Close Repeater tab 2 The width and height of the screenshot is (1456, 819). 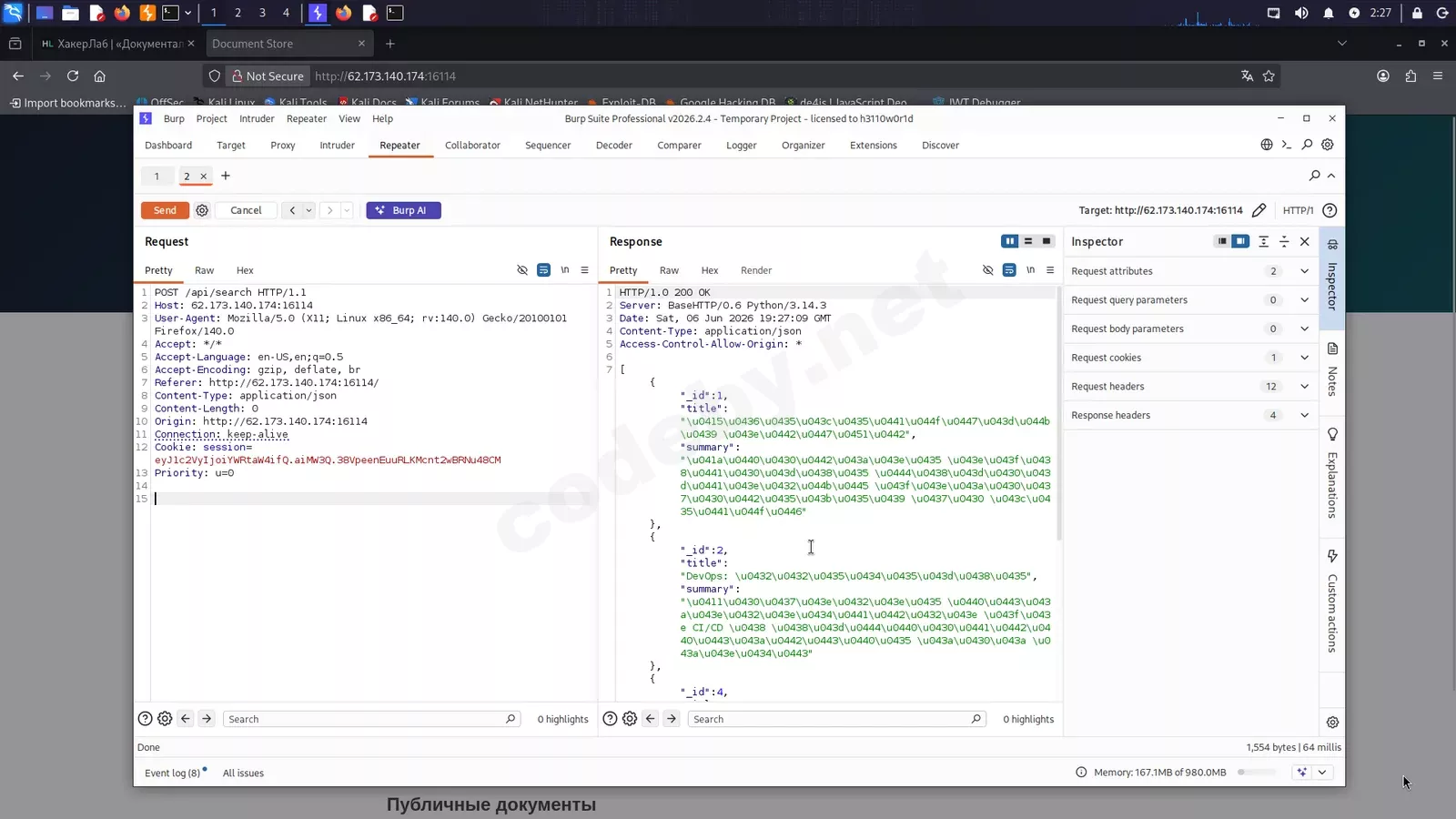(x=203, y=177)
